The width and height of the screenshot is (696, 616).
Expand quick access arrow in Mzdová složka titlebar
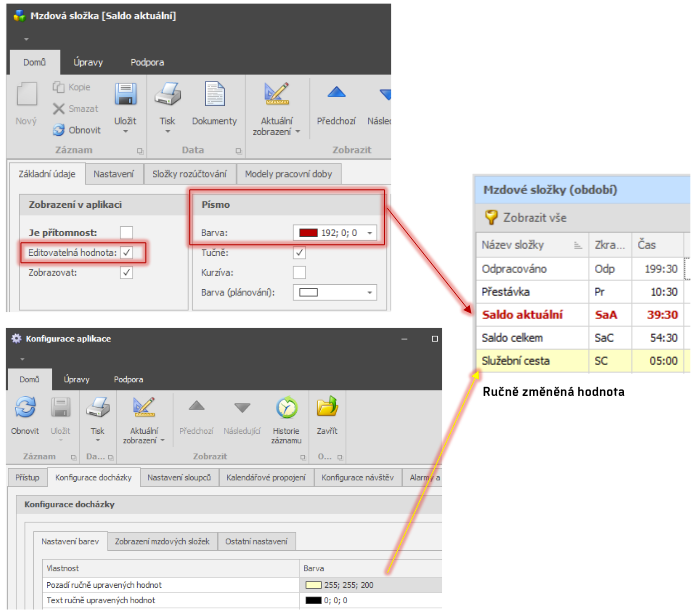(26, 39)
